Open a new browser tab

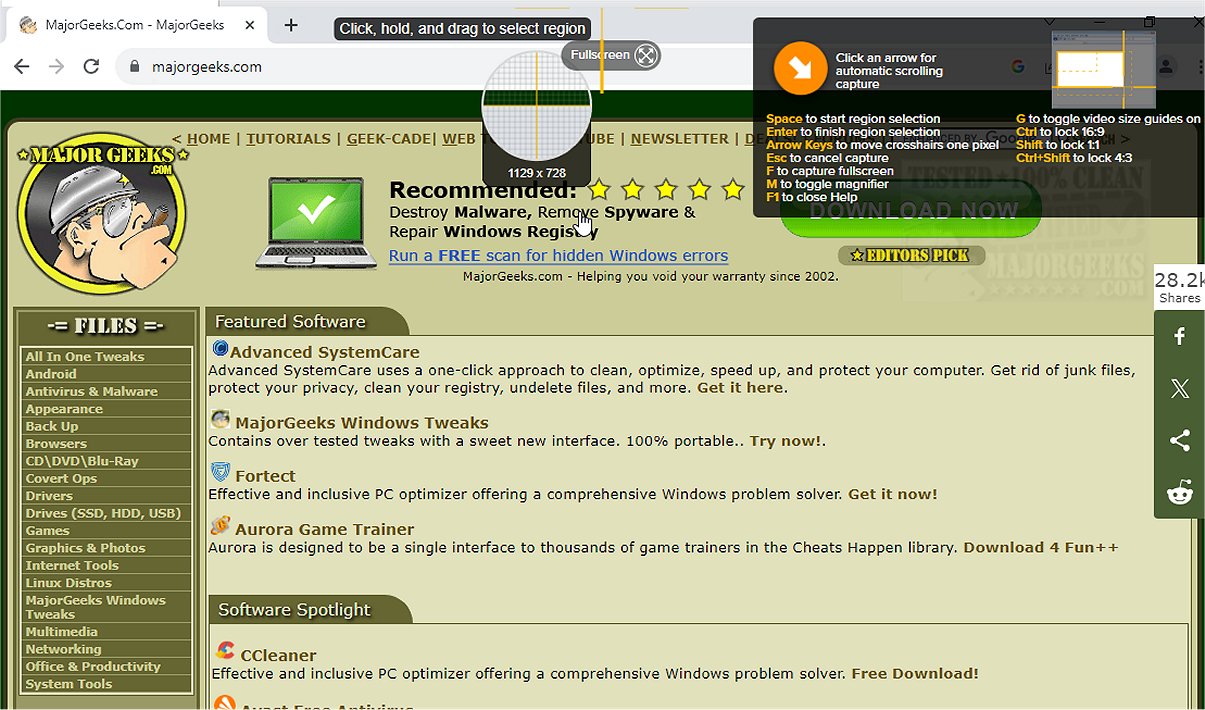pos(291,25)
